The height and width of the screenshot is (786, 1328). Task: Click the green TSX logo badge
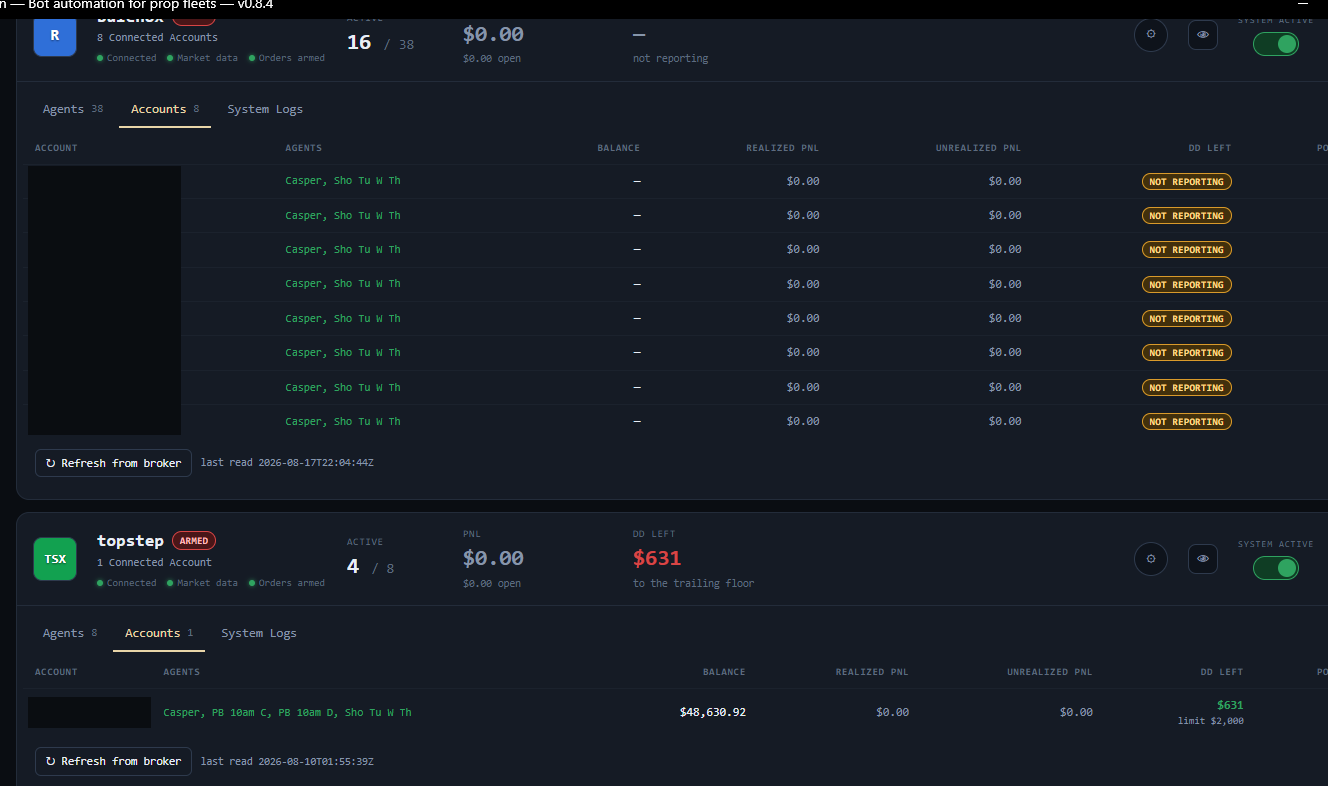55,559
